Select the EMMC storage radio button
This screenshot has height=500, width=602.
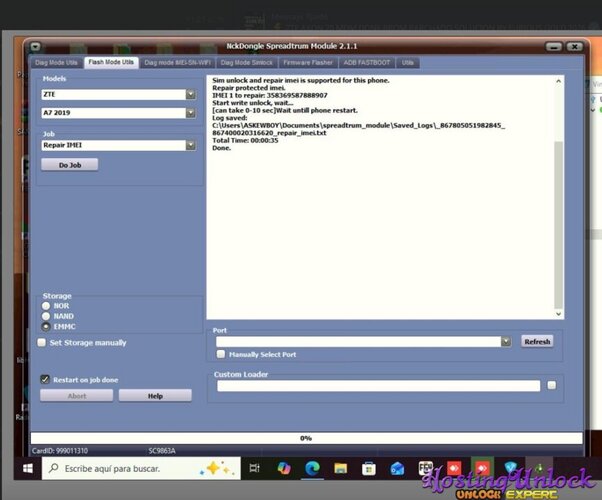click(46, 326)
